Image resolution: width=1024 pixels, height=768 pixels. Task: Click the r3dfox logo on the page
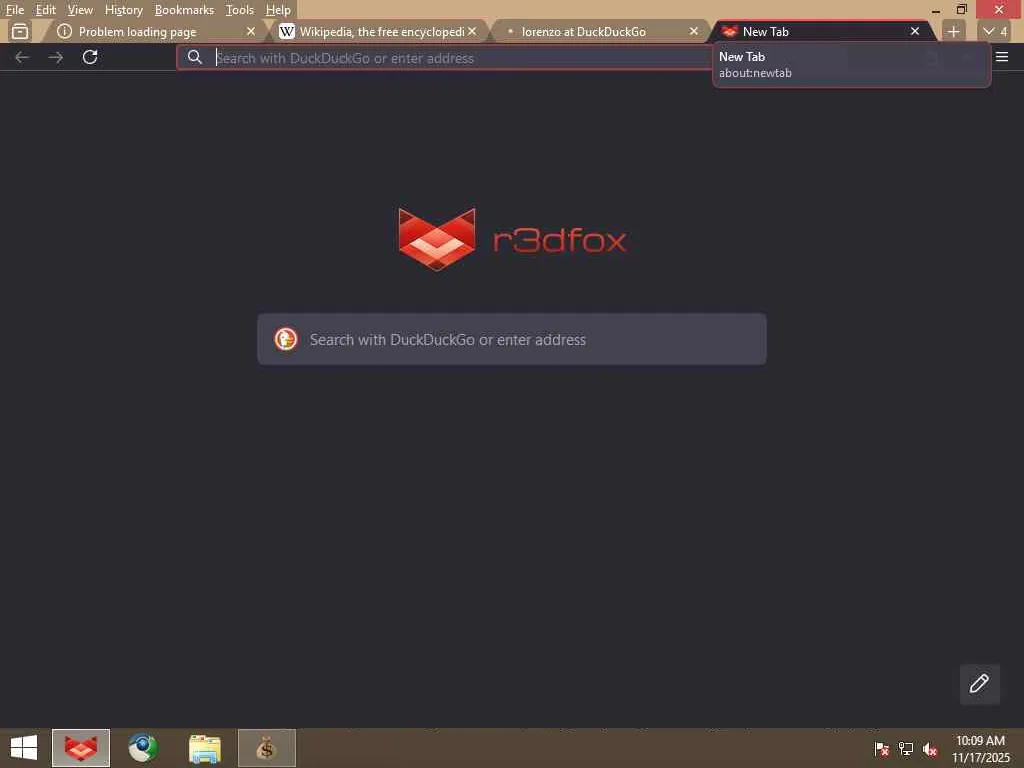[x=513, y=240]
